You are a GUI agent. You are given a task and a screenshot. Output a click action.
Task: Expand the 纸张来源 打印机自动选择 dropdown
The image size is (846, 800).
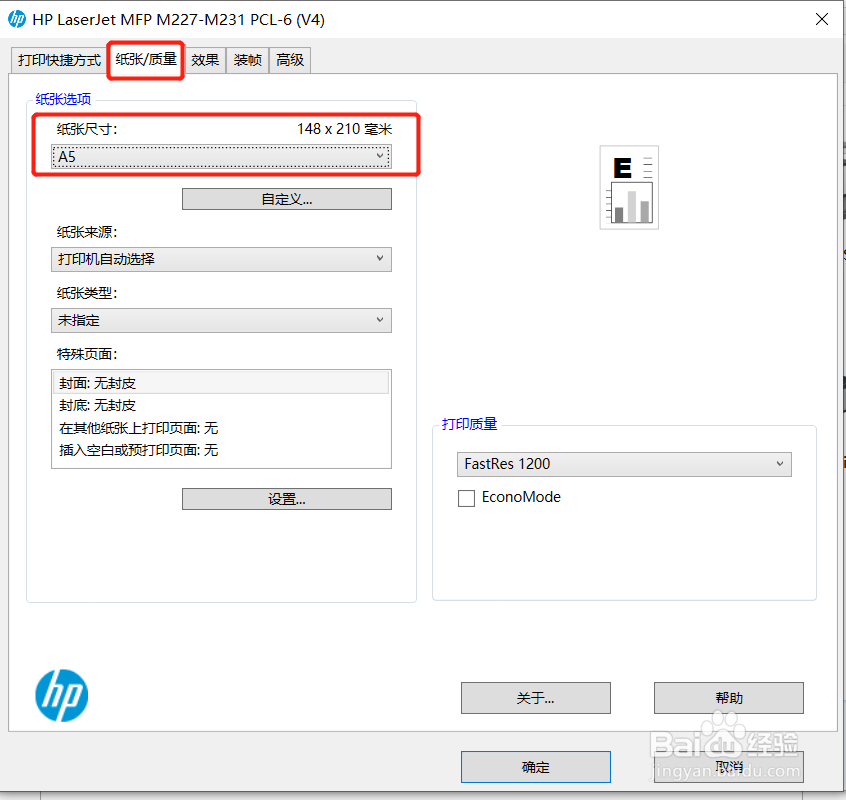tap(221, 259)
